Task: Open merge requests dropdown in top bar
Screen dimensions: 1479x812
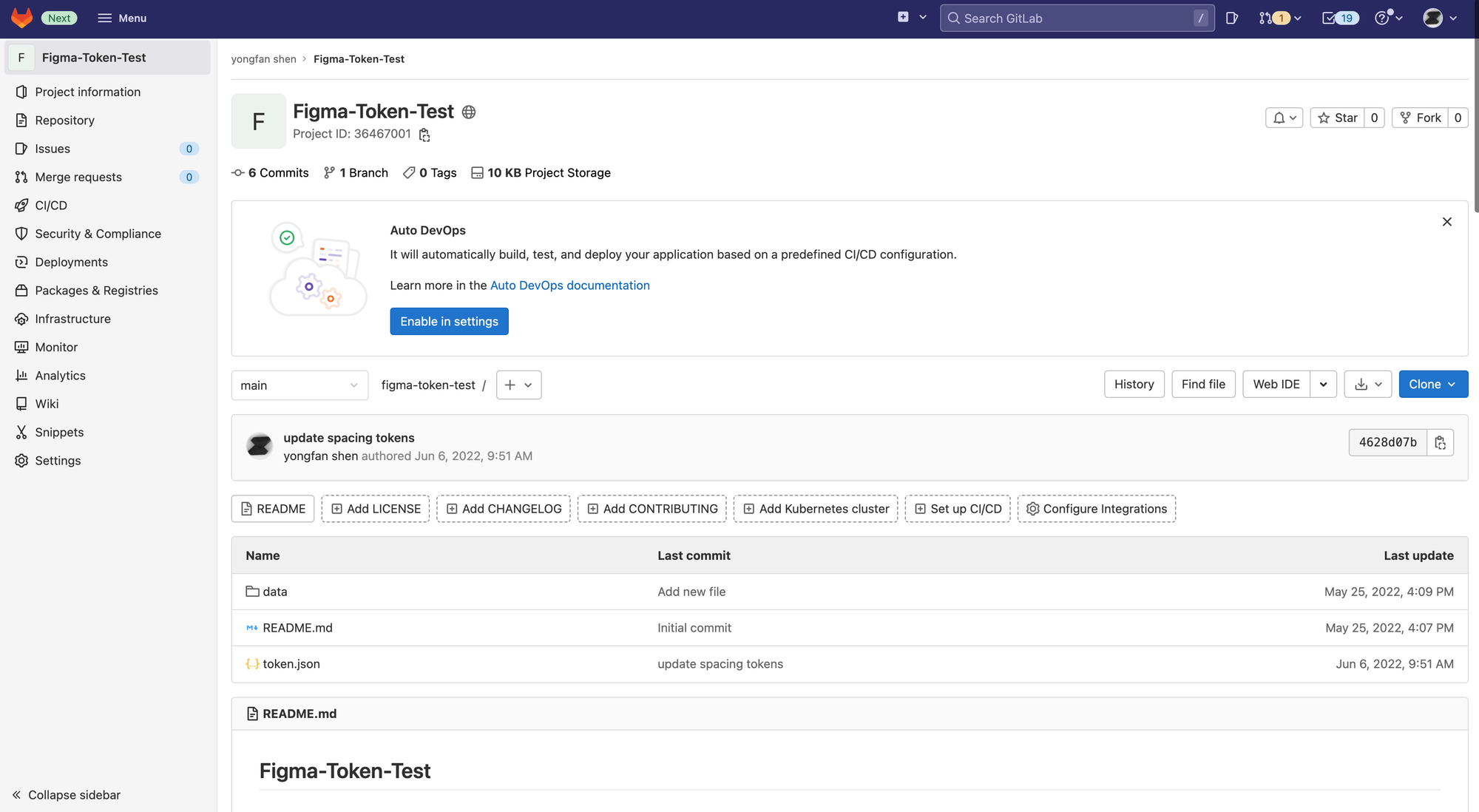Action: pyautogui.click(x=1280, y=18)
